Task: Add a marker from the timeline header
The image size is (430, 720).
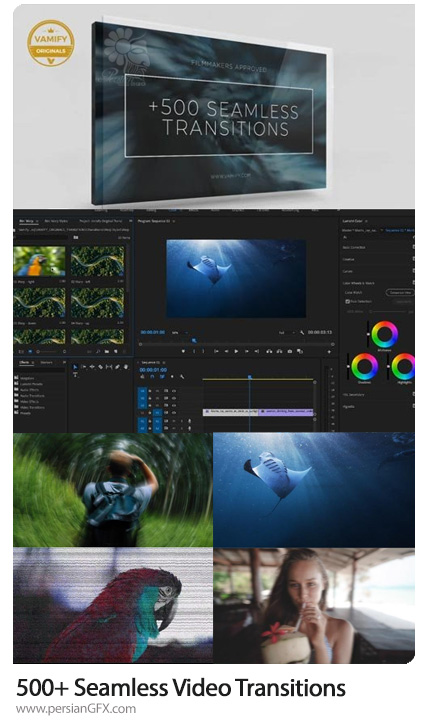Action: (x=172, y=377)
